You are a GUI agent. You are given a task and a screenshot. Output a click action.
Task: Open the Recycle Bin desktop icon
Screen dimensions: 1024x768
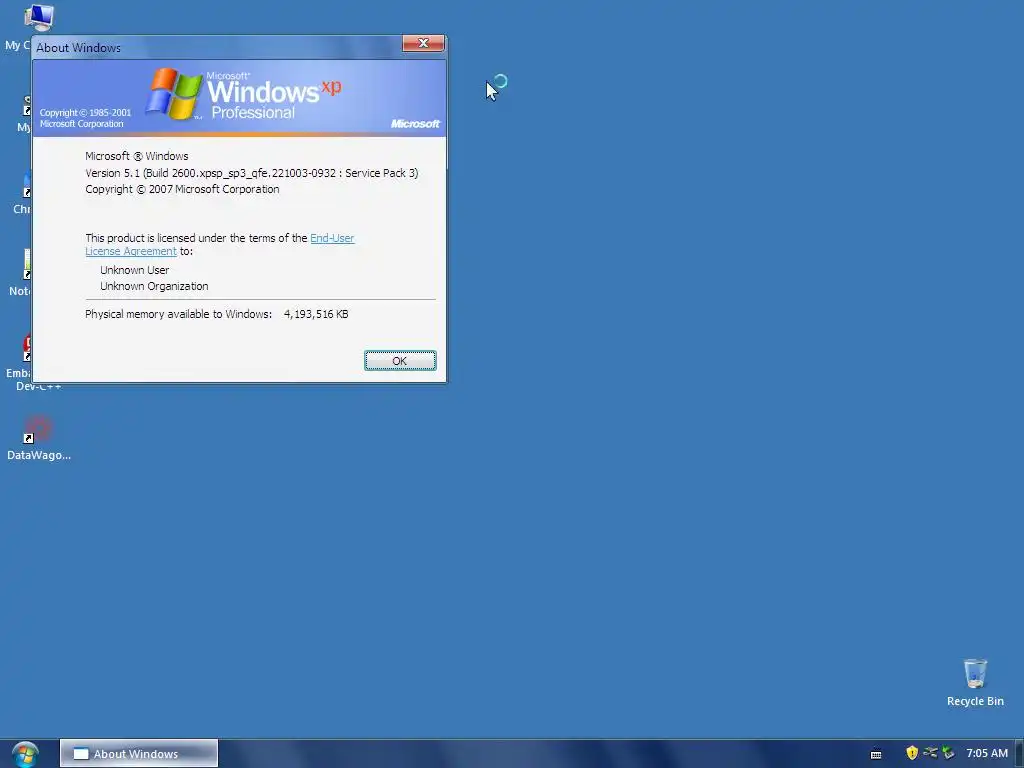click(975, 682)
